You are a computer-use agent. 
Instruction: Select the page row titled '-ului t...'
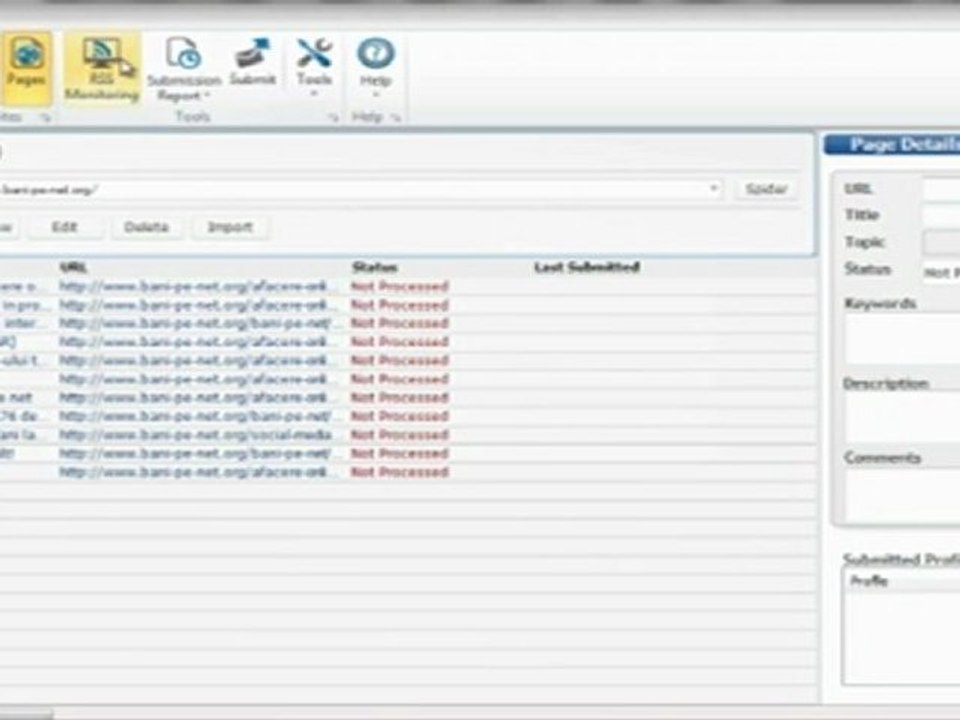coord(407,360)
